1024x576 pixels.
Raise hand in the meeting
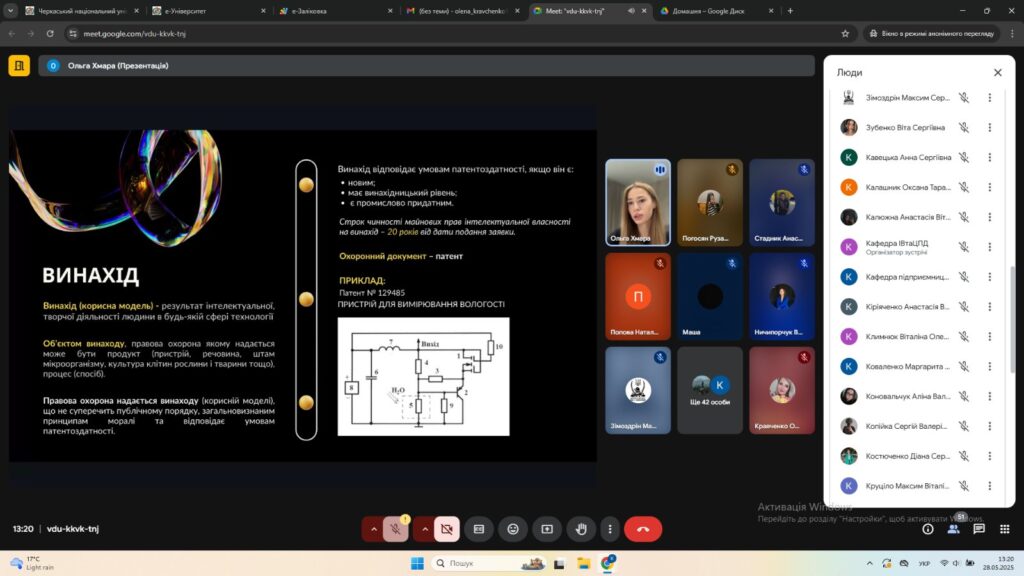pos(581,529)
